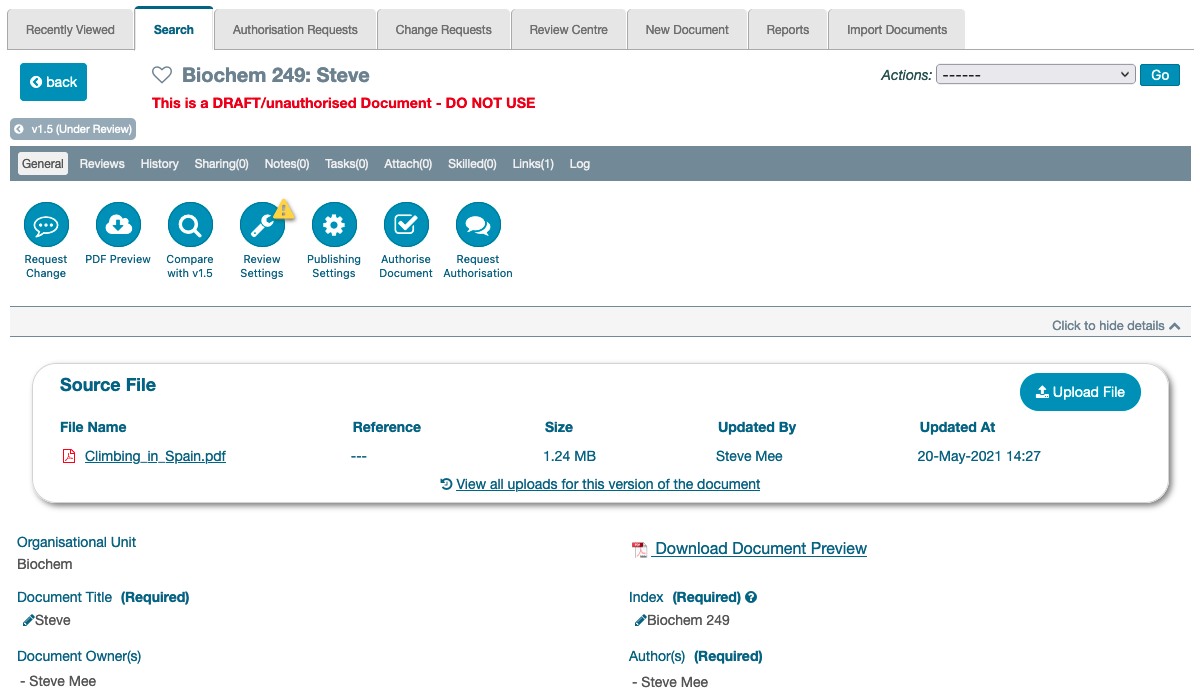Click the history icon before View all uploads
1202x695 pixels.
pyautogui.click(x=446, y=484)
